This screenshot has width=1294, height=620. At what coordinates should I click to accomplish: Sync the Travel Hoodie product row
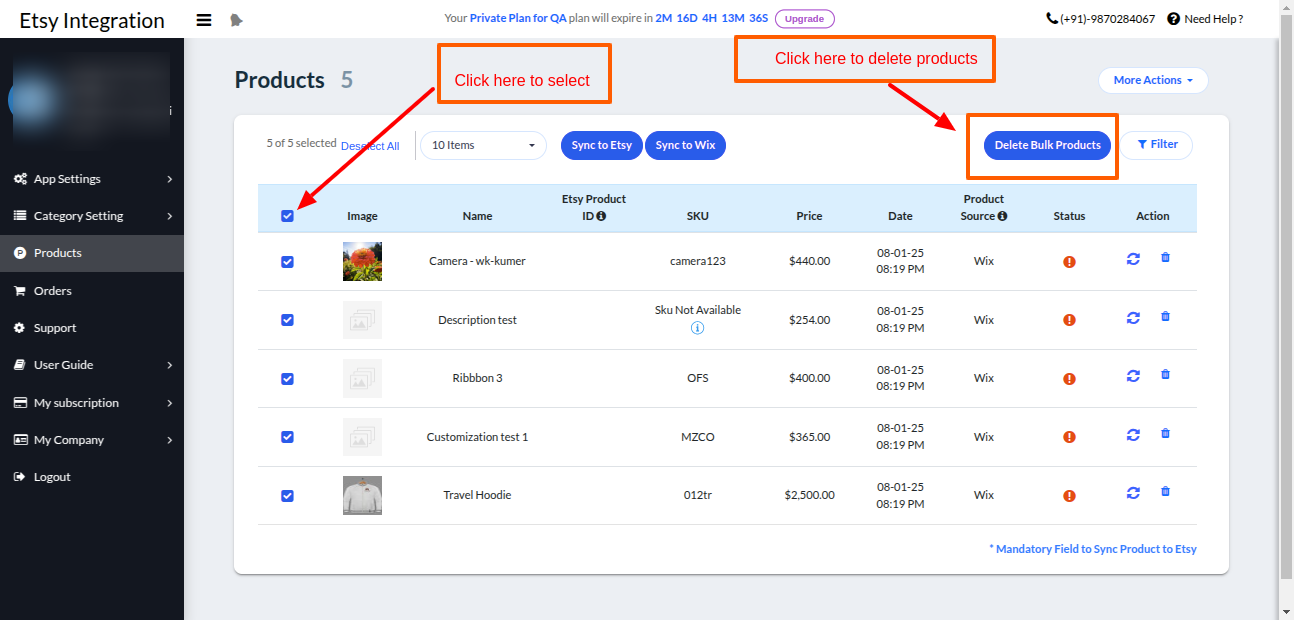click(x=1133, y=492)
